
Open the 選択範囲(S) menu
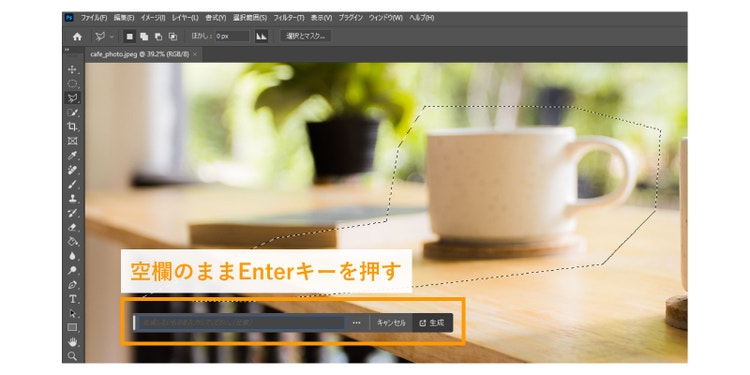[250, 18]
